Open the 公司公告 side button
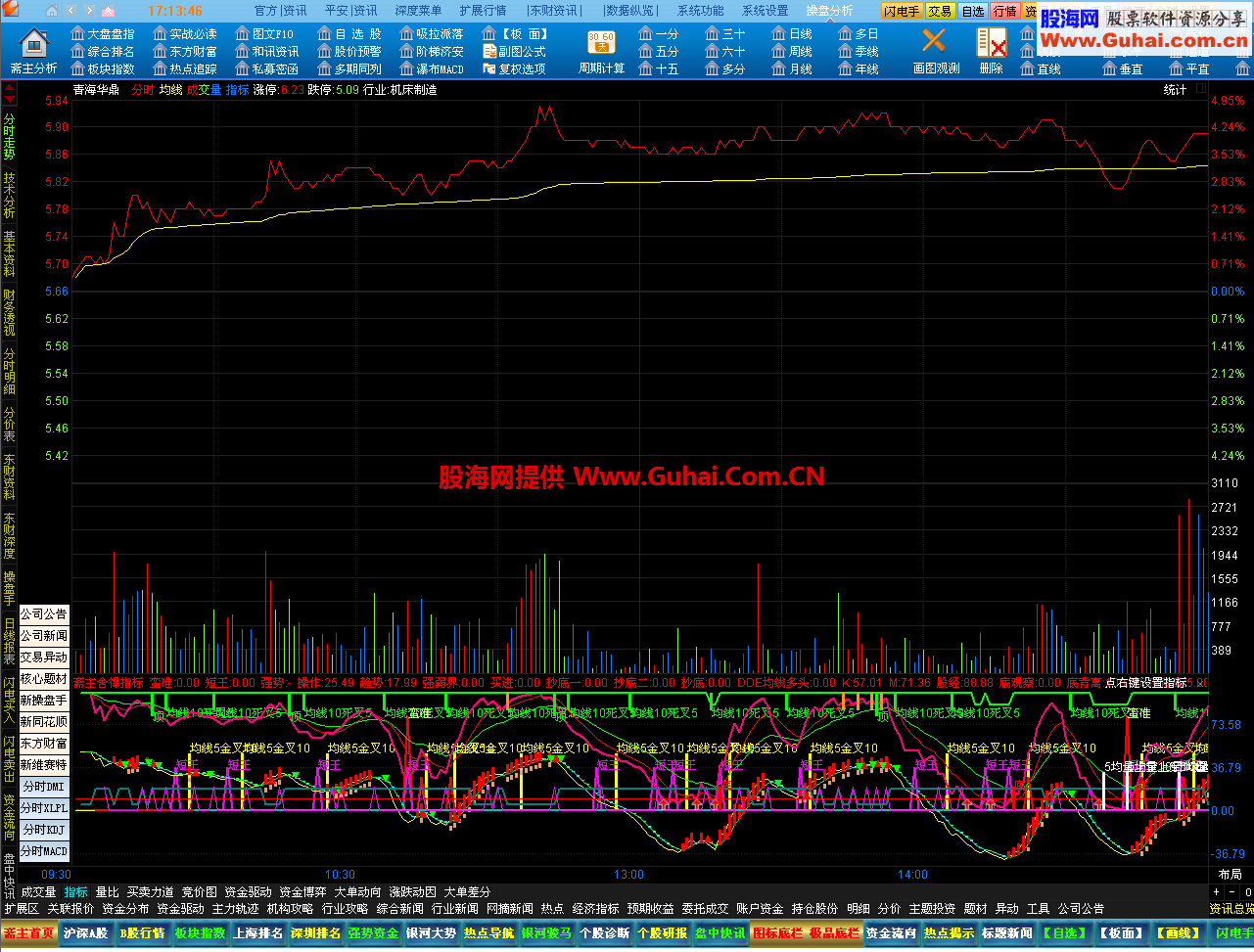 44,614
